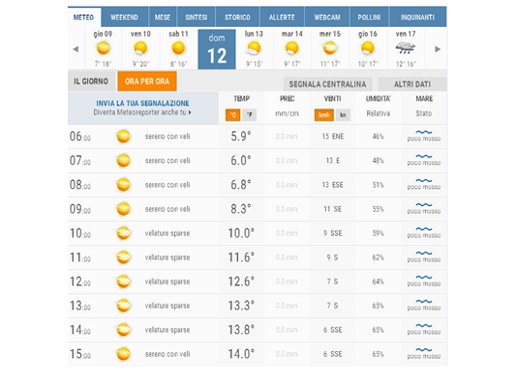
Task: Go to next days with right arrow
Action: click(438, 49)
